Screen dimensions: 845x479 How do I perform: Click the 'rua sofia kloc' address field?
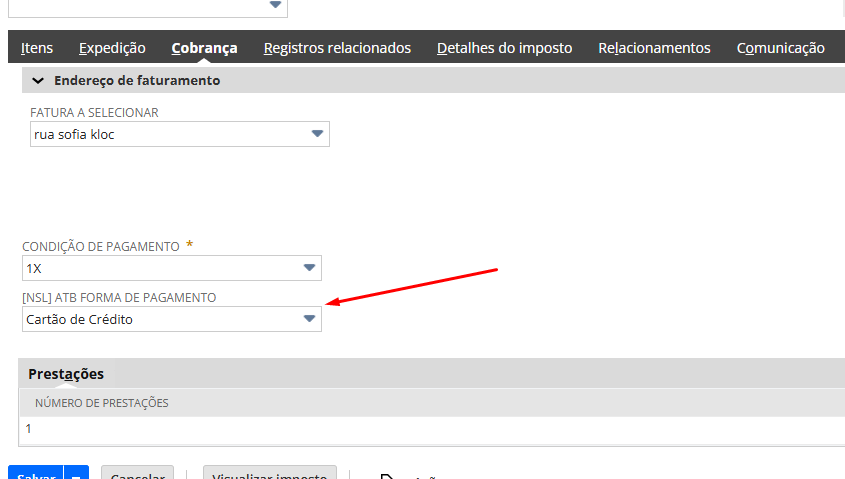tap(160, 134)
